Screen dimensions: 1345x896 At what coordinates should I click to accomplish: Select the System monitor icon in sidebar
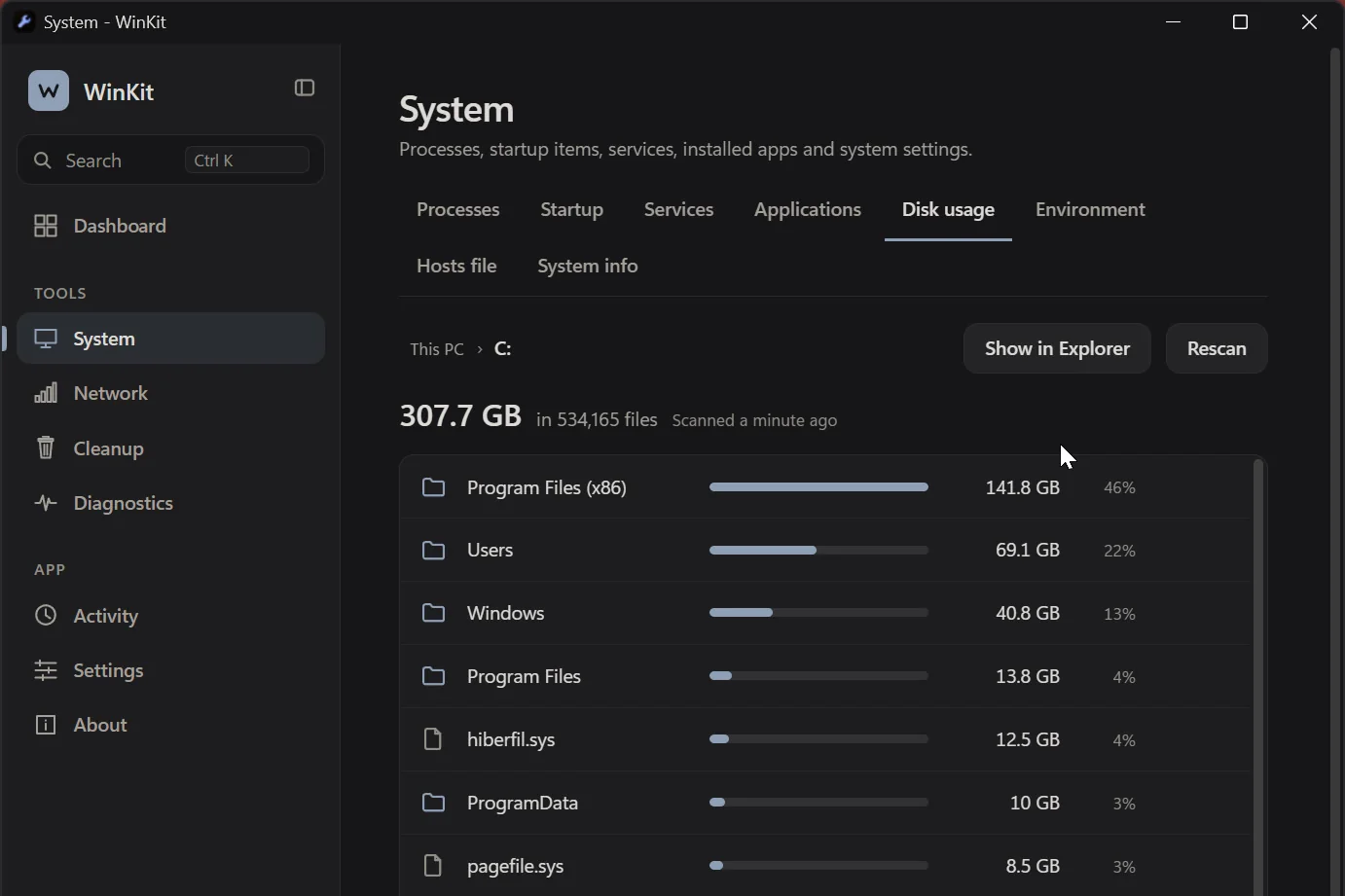pyautogui.click(x=46, y=339)
